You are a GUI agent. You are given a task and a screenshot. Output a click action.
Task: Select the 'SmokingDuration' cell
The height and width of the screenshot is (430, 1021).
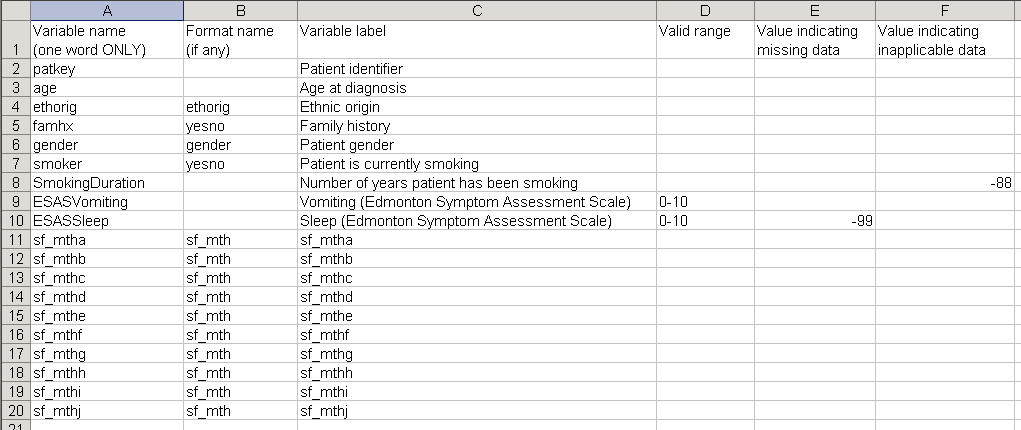tap(106, 183)
